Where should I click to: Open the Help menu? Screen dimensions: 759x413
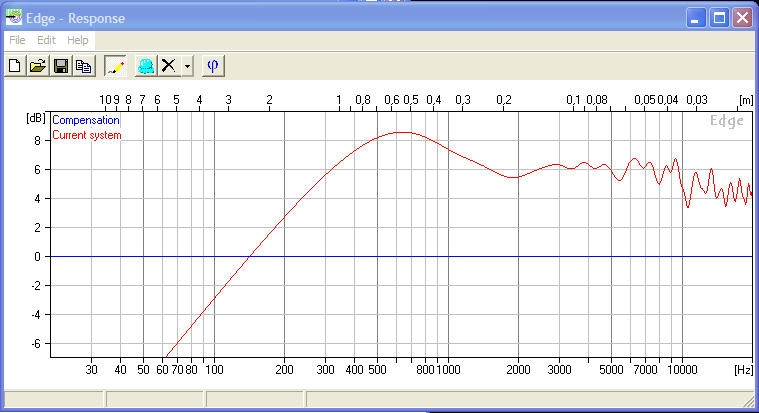pyautogui.click(x=78, y=40)
